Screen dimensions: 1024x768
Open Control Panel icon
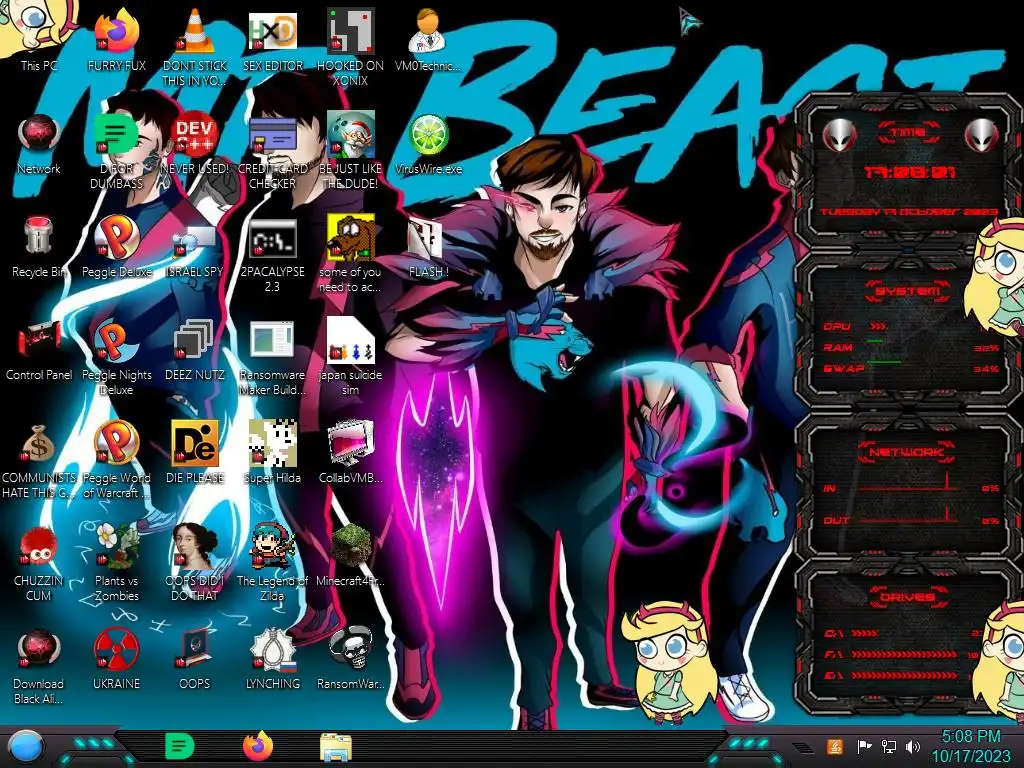click(39, 350)
